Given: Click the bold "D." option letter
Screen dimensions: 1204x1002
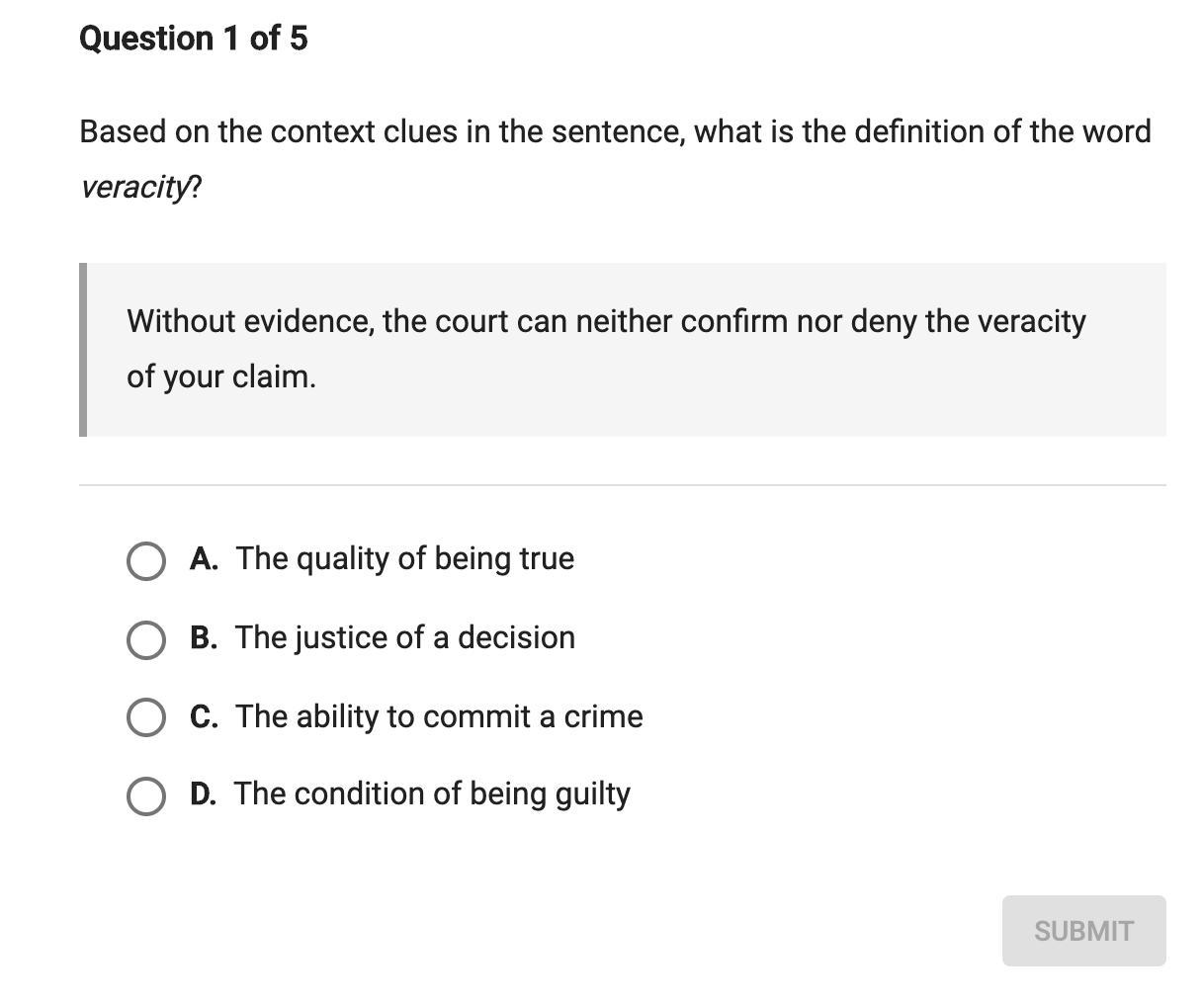Looking at the screenshot, I should (203, 793).
